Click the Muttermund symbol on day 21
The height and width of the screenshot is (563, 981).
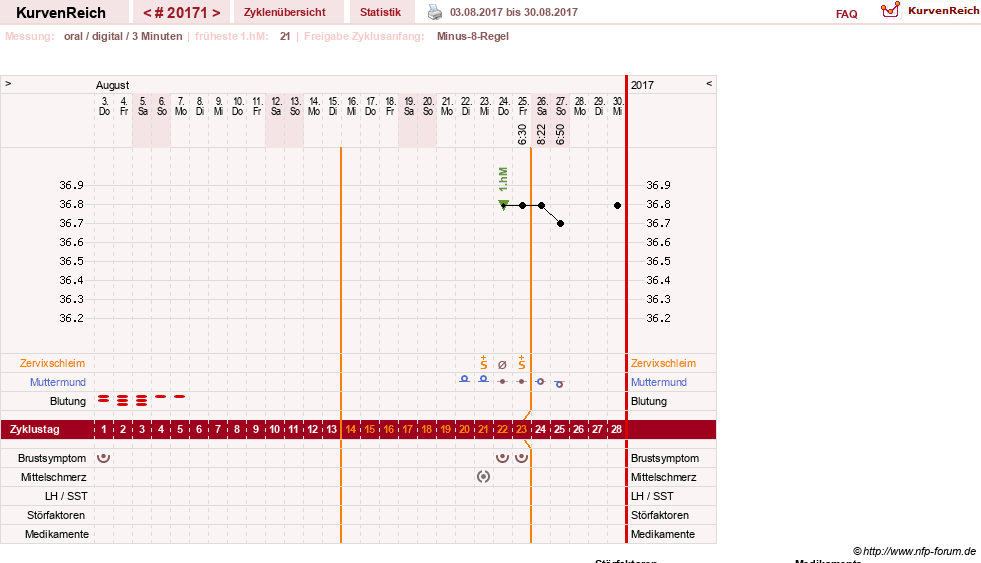coord(484,379)
